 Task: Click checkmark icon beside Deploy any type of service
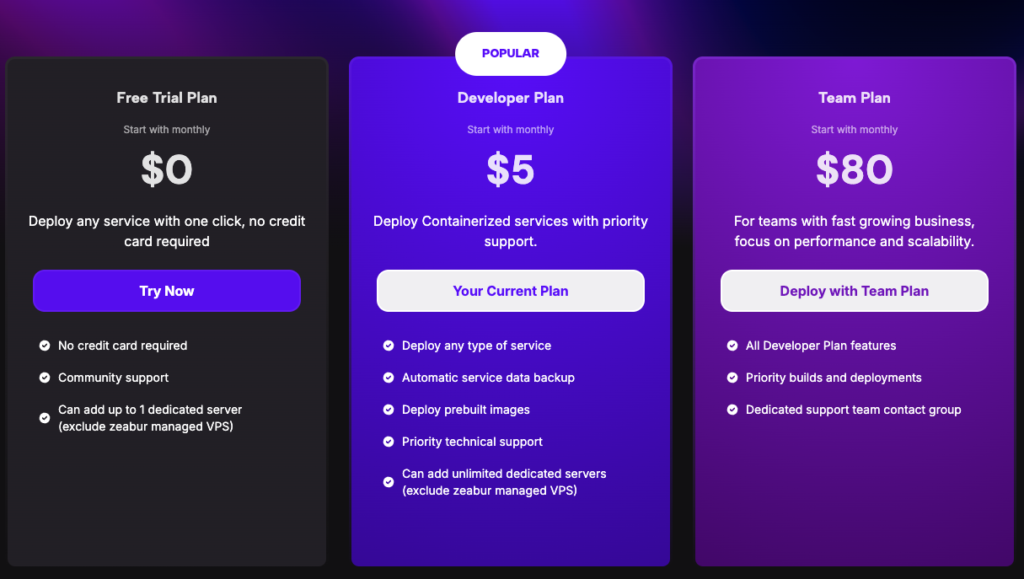pyautogui.click(x=389, y=346)
